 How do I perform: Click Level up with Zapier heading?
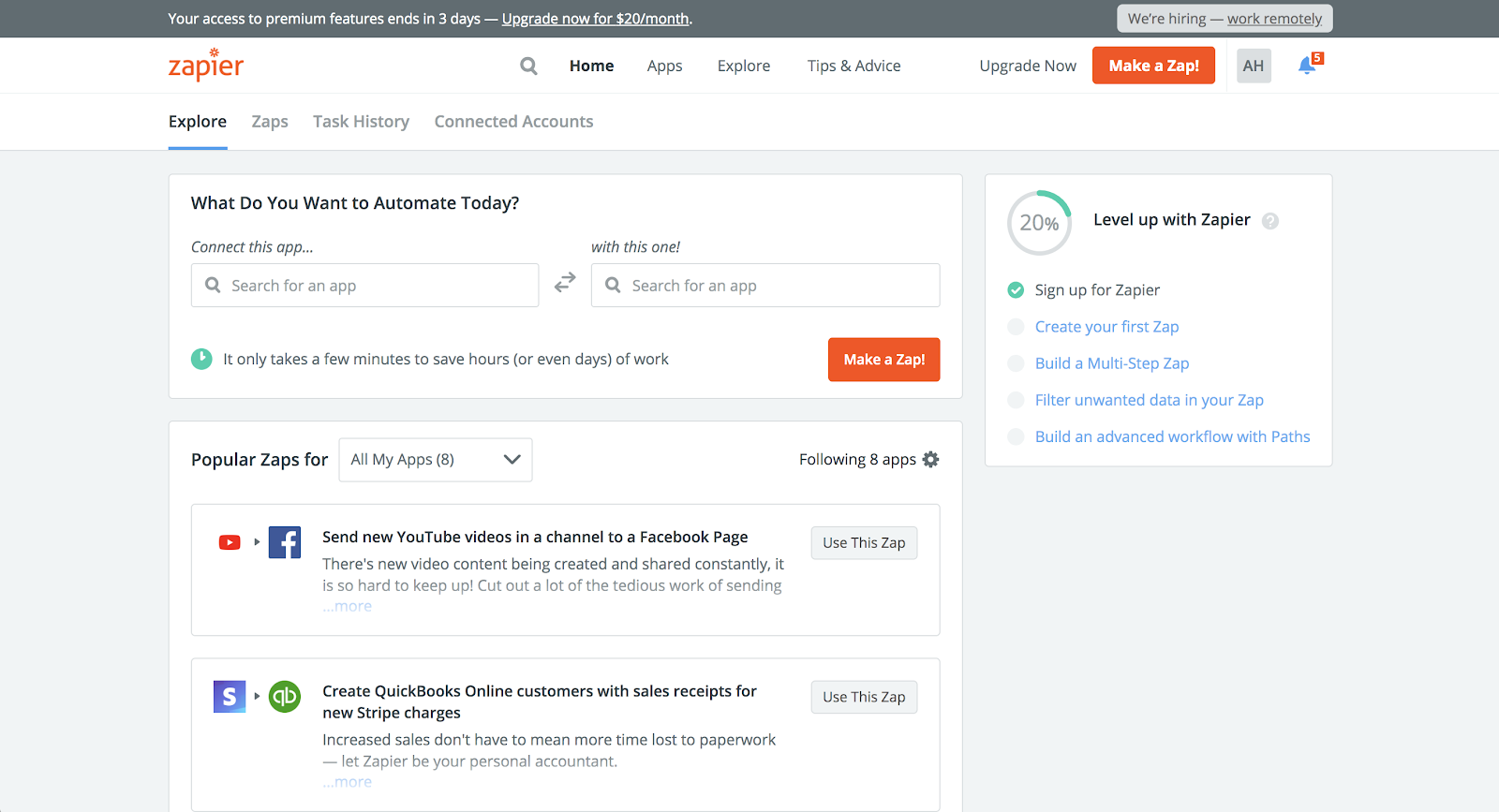coord(1172,220)
